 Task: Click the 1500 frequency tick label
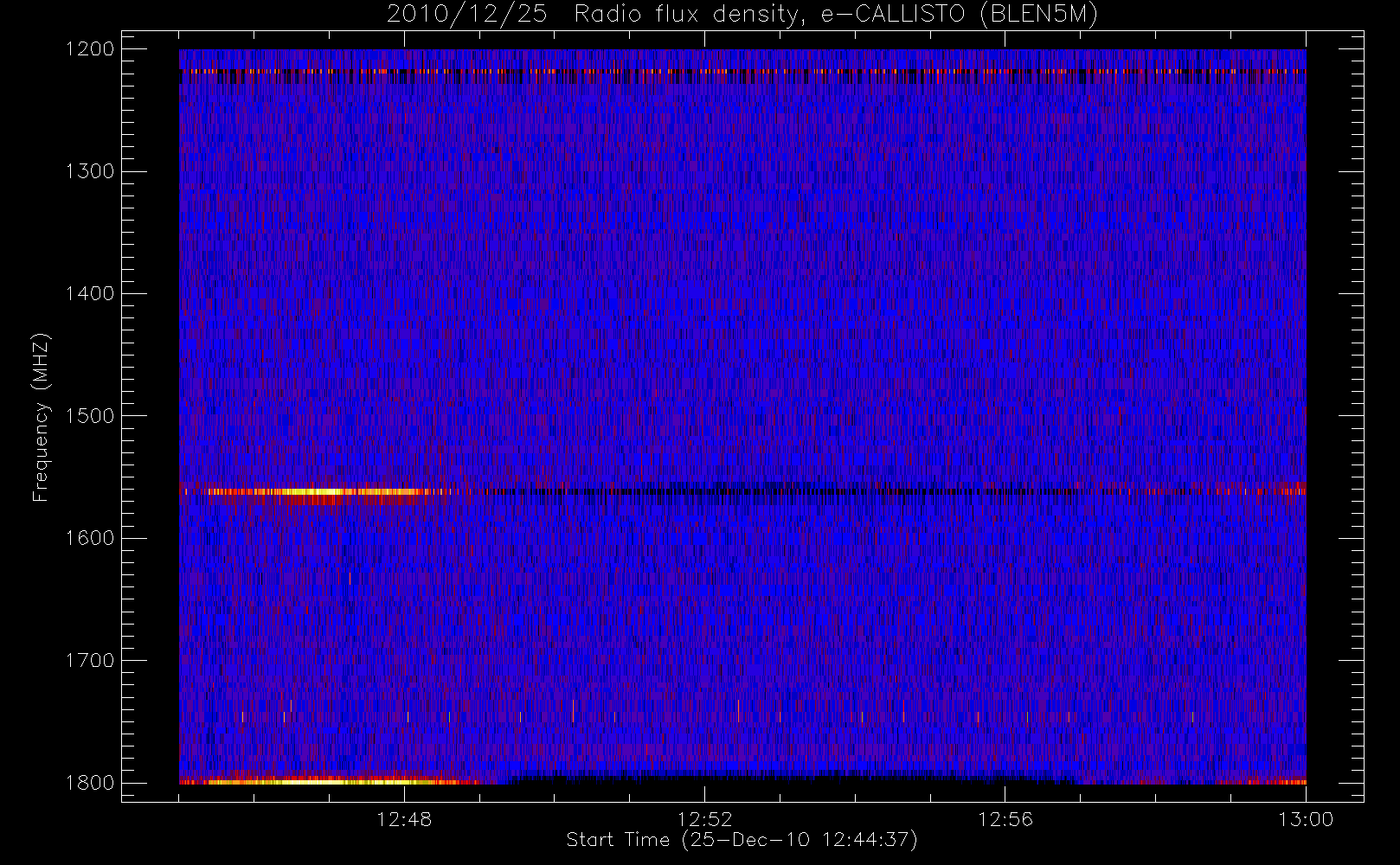pos(90,416)
